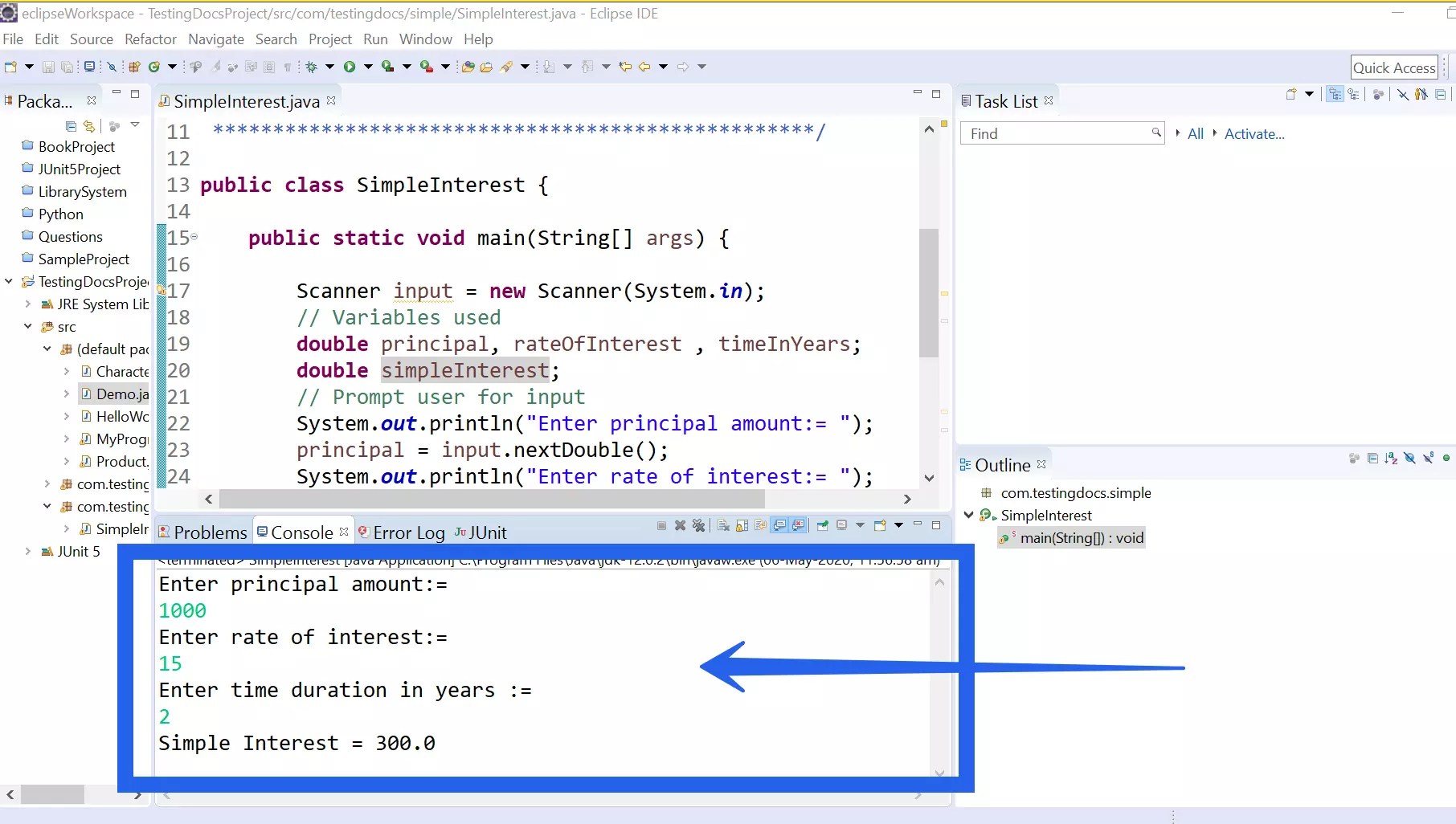Expand the JUnit 5 project node
The width and height of the screenshot is (1456, 824).
(27, 552)
